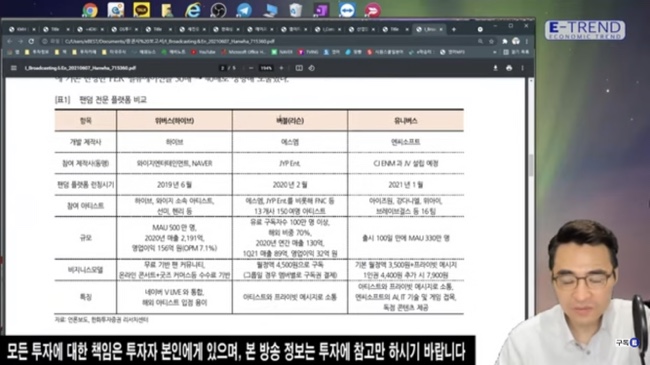
Task: Open the Chrome profile avatar
Action: pyautogui.click(x=516, y=41)
